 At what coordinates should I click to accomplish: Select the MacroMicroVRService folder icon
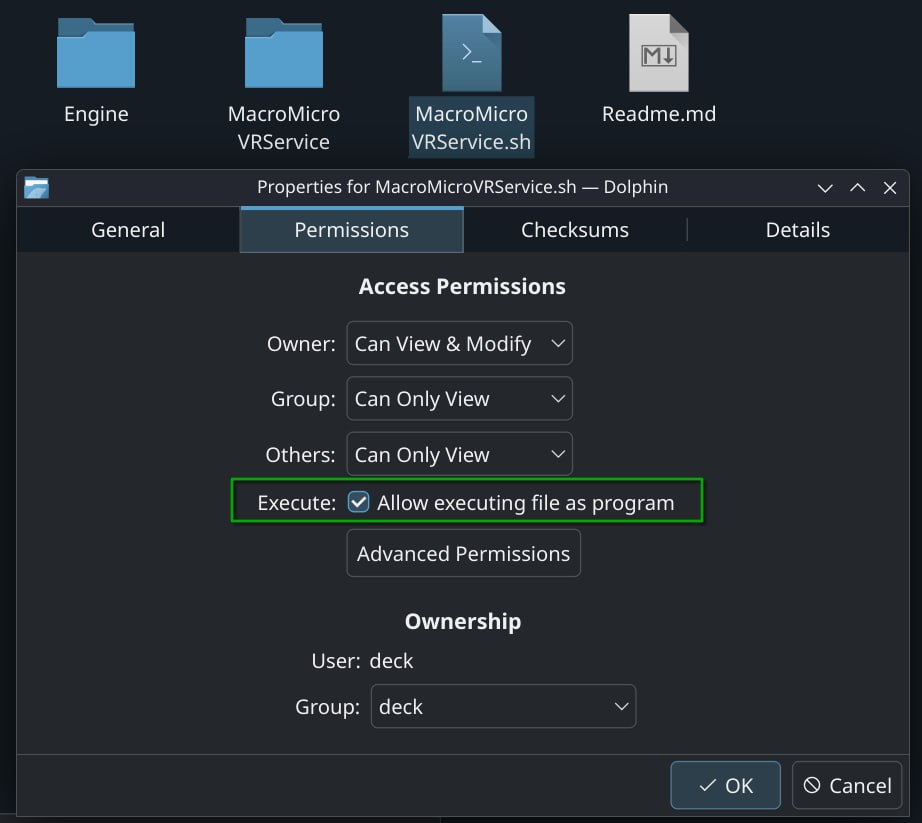pos(284,53)
